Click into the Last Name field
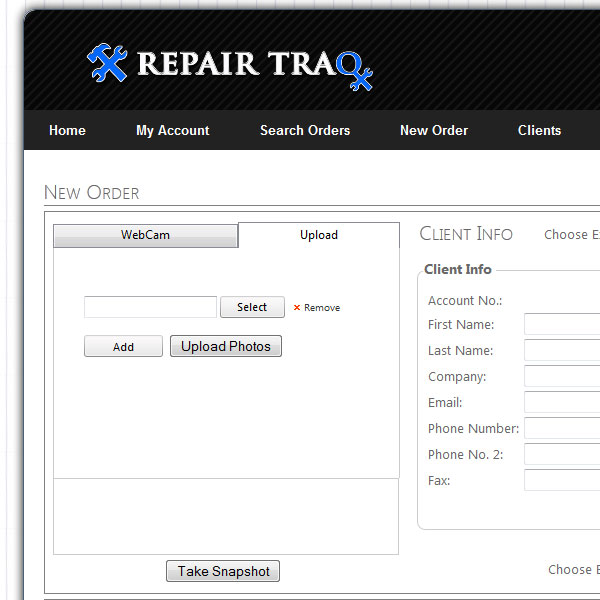Screen dimensions: 600x600 point(562,350)
